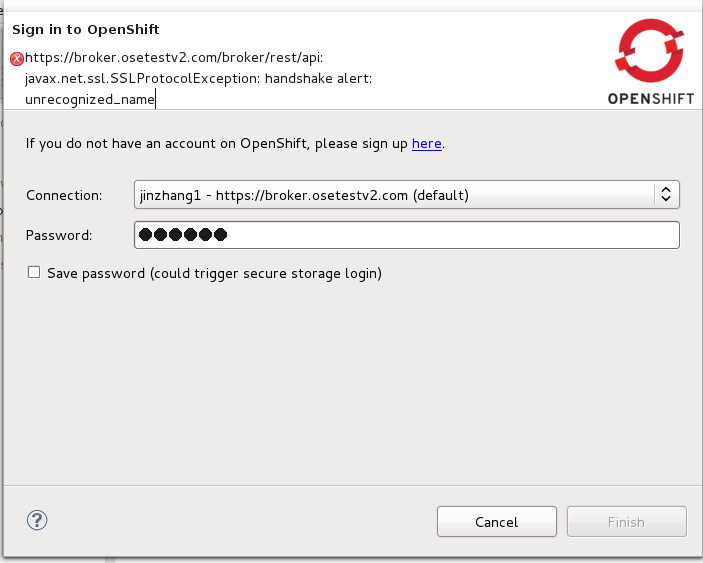Click the broker.osetestv2.com error URL line
The image size is (703, 563).
(x=174, y=58)
